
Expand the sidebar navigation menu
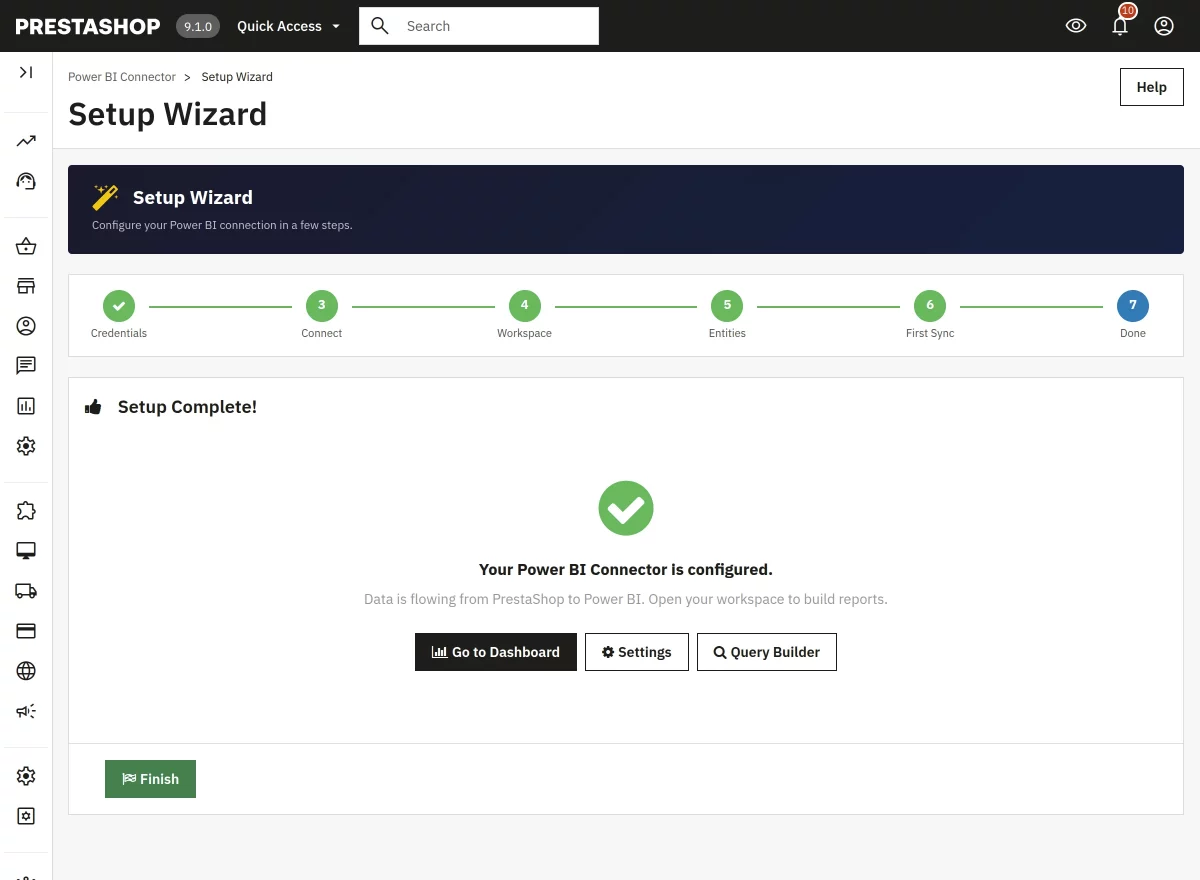tap(26, 72)
